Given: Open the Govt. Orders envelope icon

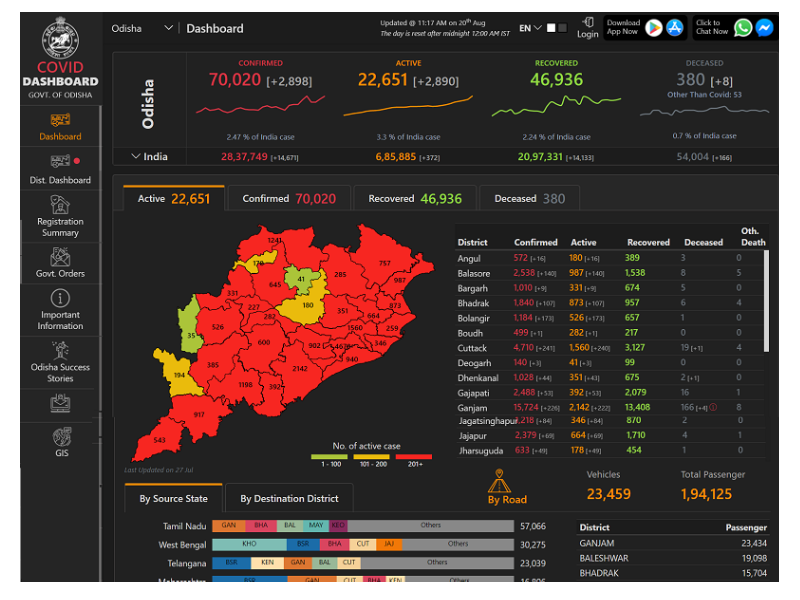Looking at the screenshot, I should pyautogui.click(x=60, y=257).
